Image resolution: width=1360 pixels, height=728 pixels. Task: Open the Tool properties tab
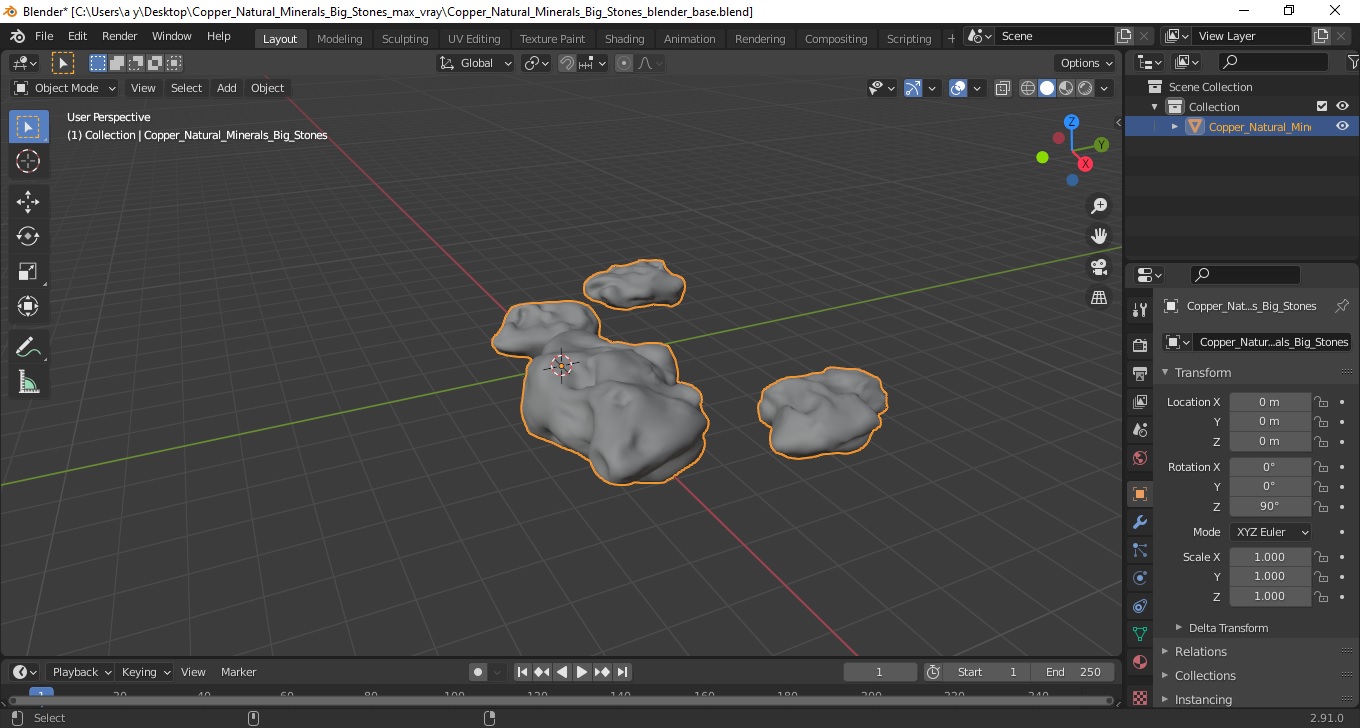point(1140,309)
